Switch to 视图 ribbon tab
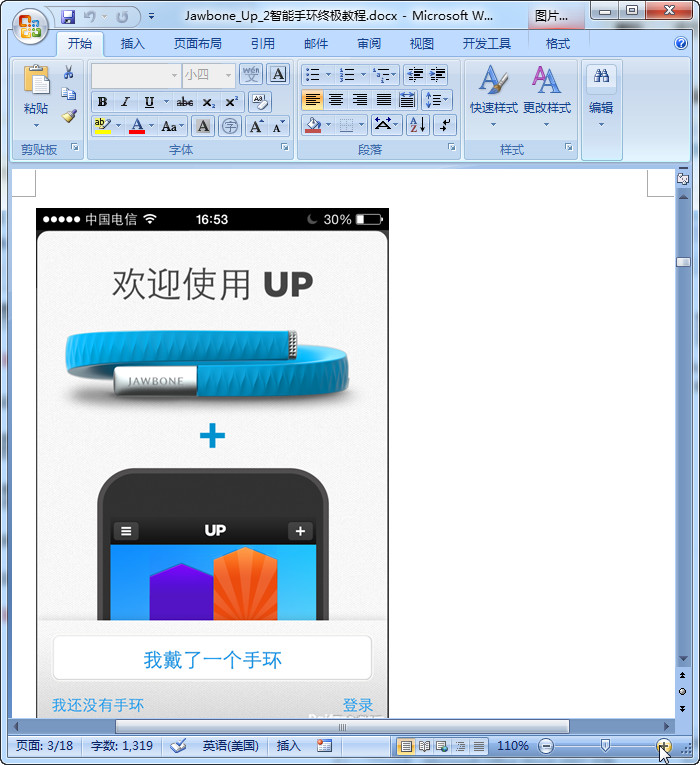700x765 pixels. 421,44
